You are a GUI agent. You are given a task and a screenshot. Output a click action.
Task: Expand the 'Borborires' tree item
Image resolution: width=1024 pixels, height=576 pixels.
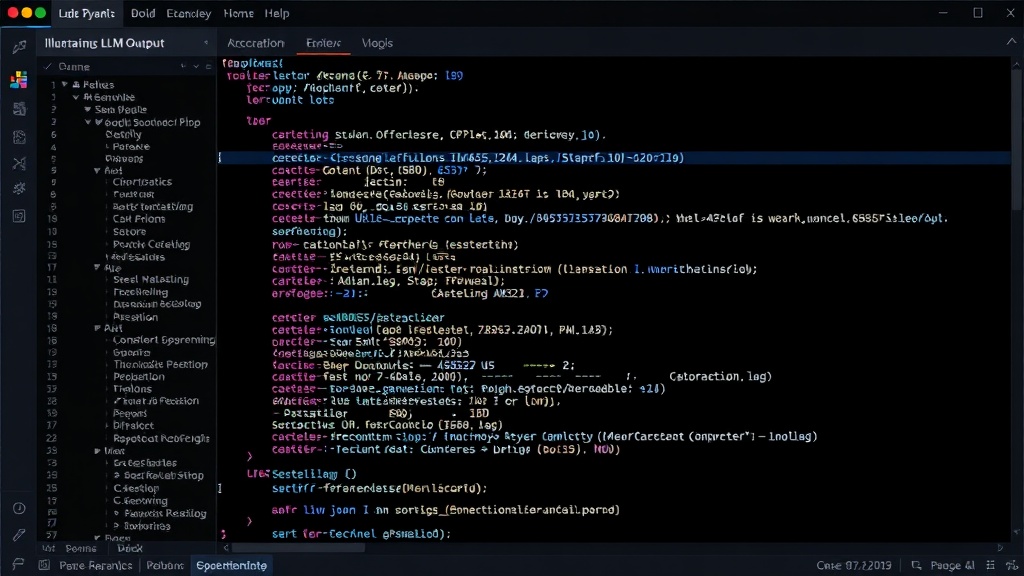(116, 526)
